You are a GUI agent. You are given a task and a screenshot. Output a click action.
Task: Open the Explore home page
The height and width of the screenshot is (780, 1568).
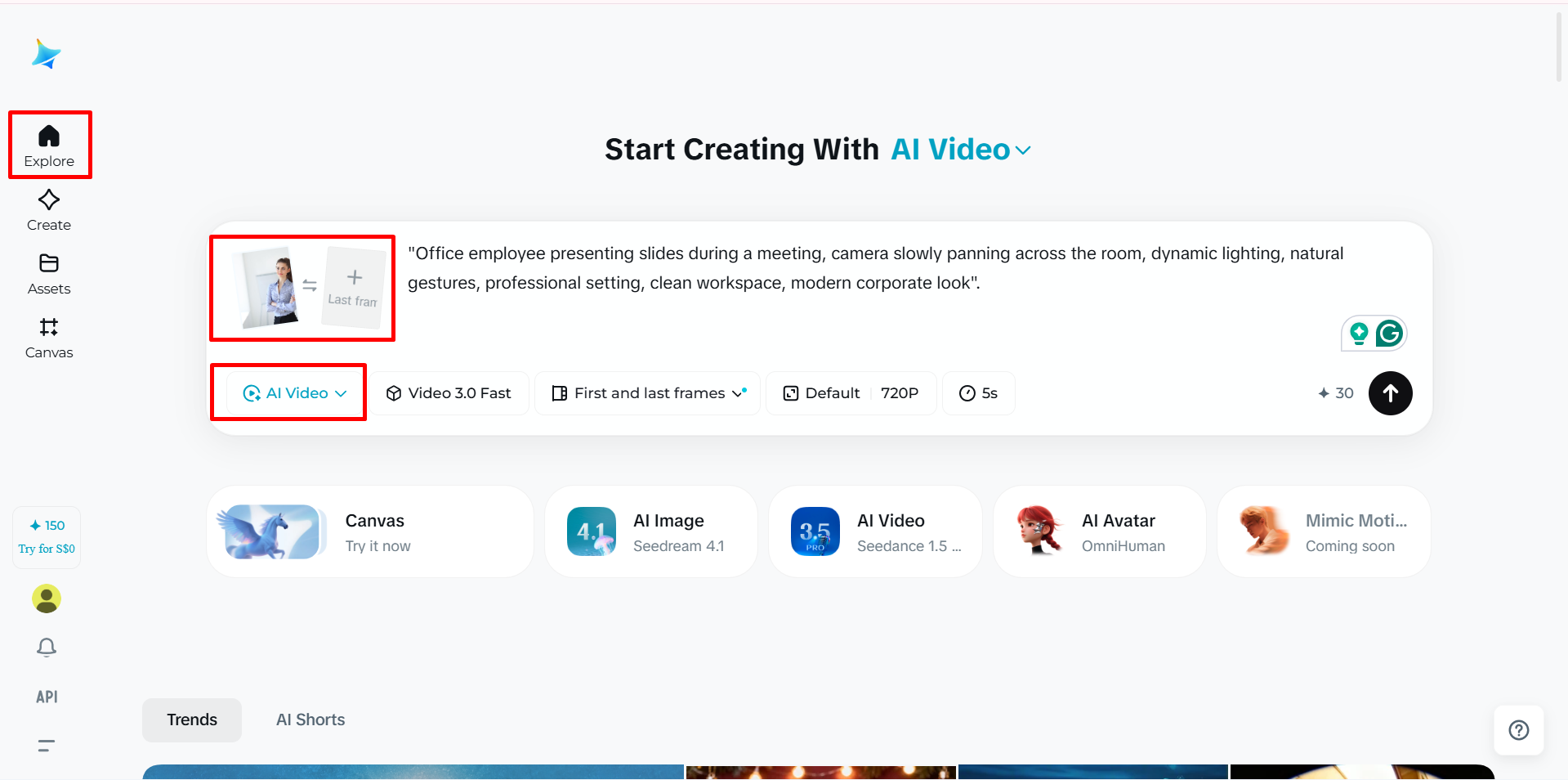coord(49,144)
